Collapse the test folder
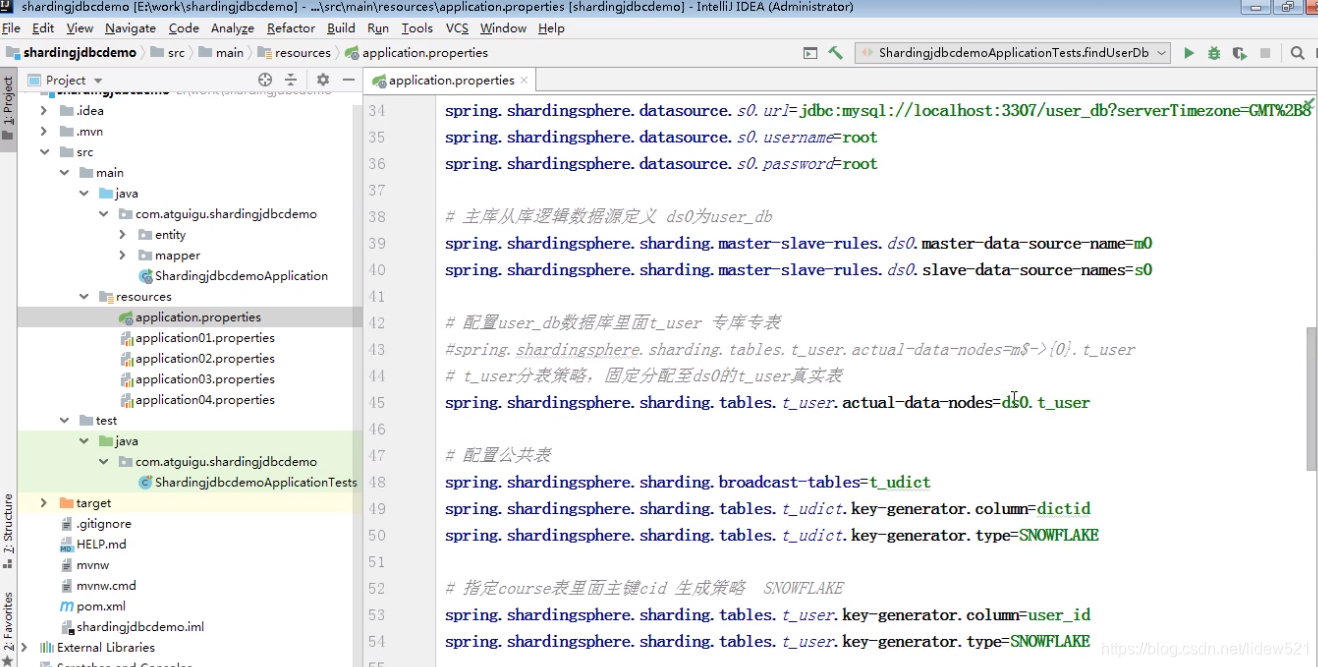Screen dimensions: 1318x667 point(65,421)
